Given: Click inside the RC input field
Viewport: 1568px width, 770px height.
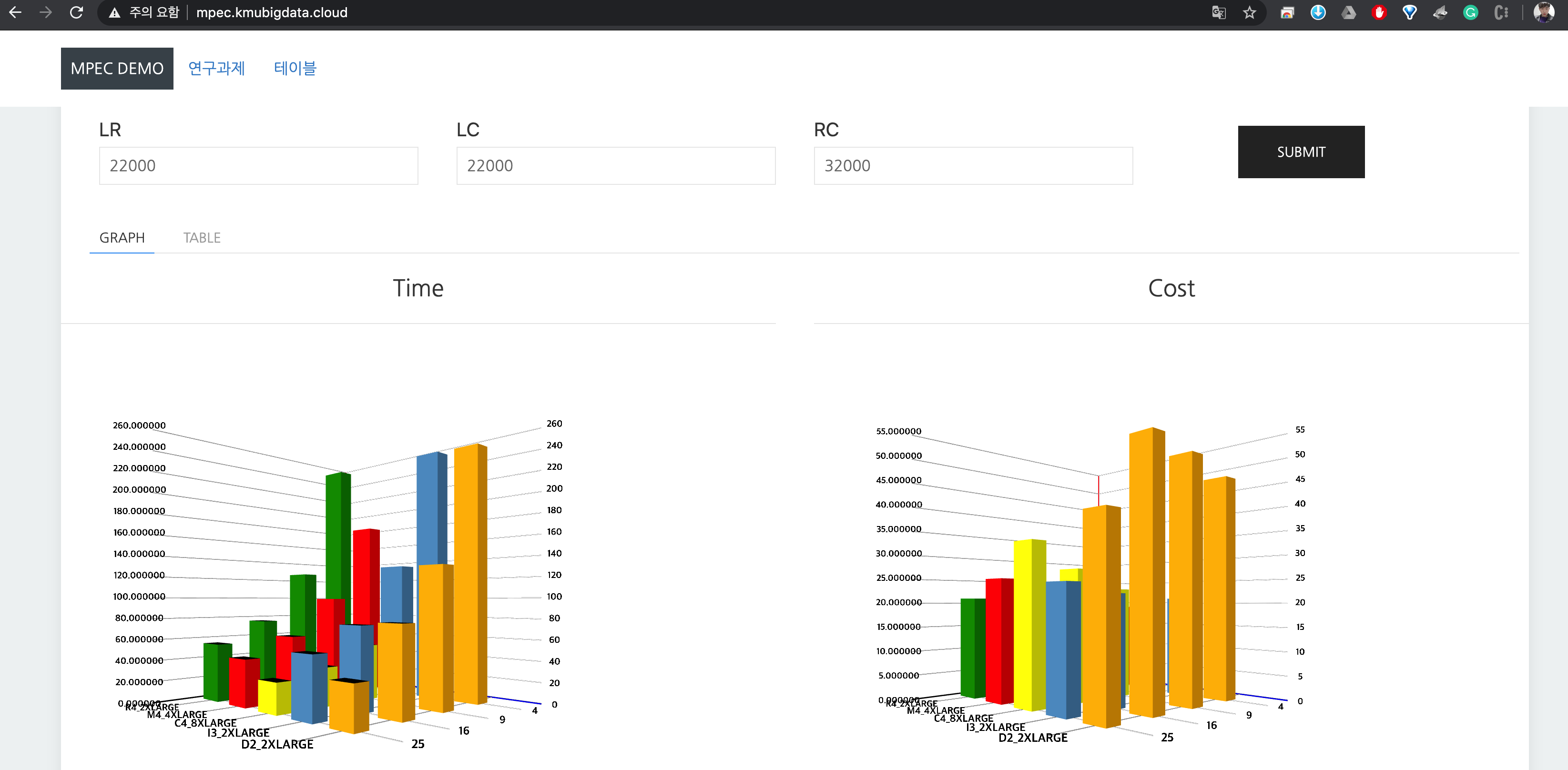Looking at the screenshot, I should (973, 165).
